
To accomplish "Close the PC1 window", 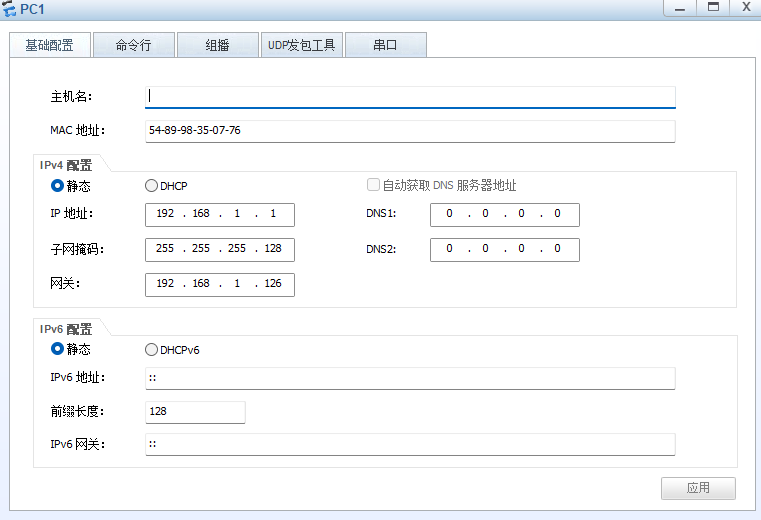I will pyautogui.click(x=746, y=8).
